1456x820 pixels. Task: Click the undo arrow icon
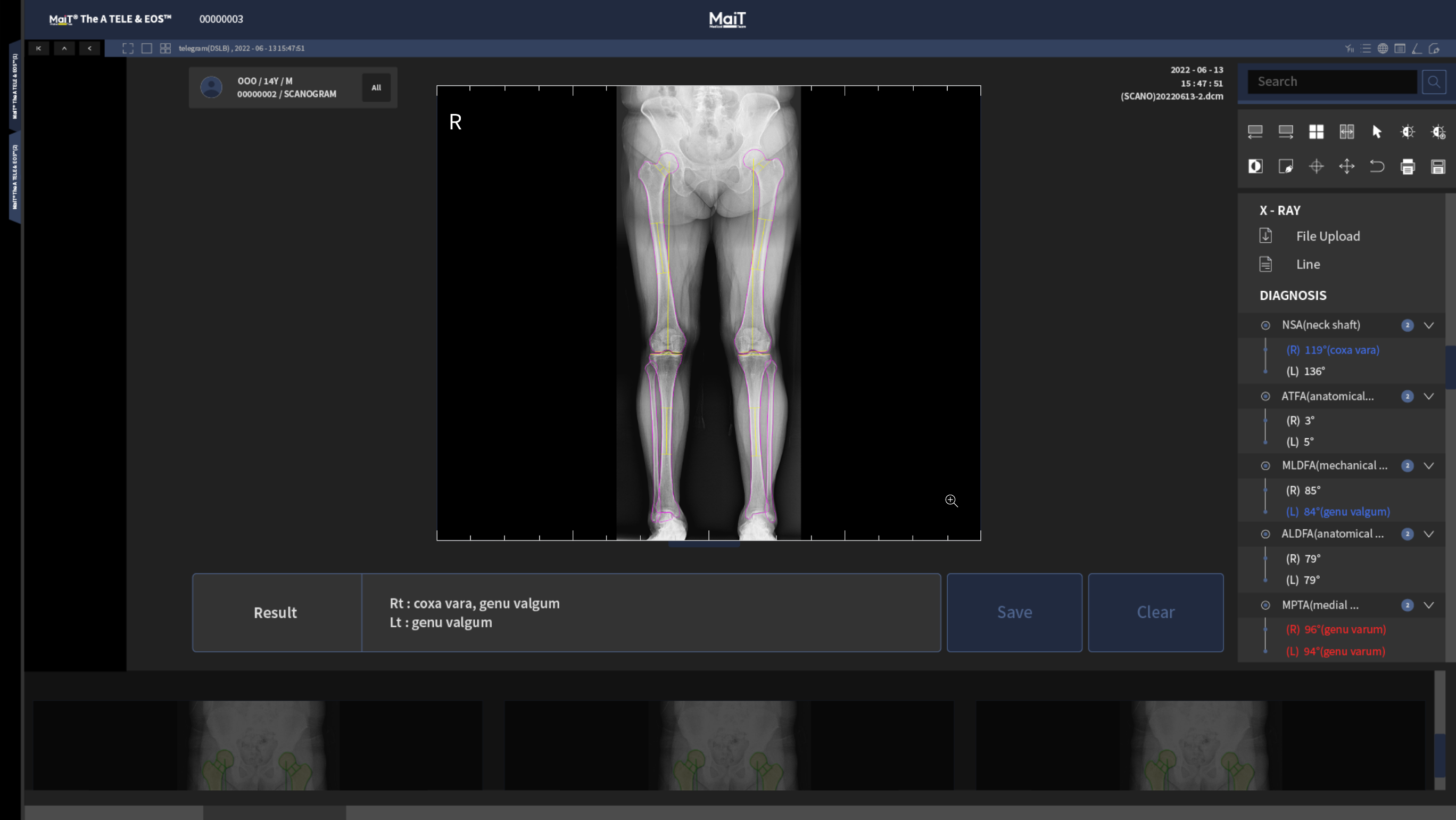pos(1377,166)
